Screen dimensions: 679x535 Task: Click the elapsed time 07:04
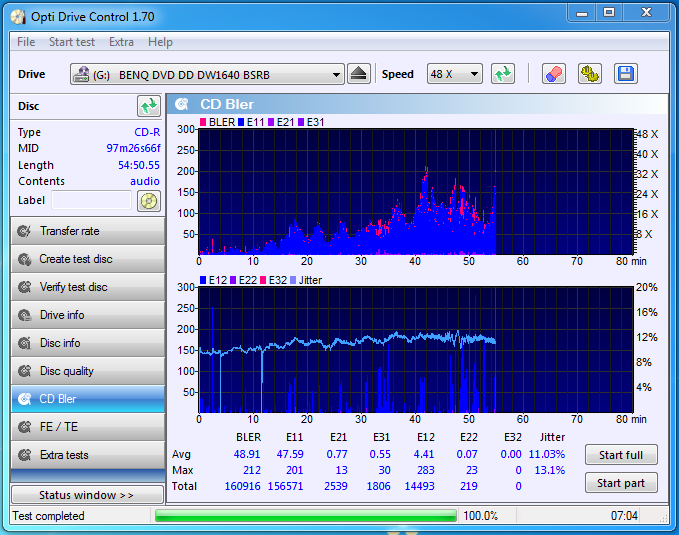[624, 516]
